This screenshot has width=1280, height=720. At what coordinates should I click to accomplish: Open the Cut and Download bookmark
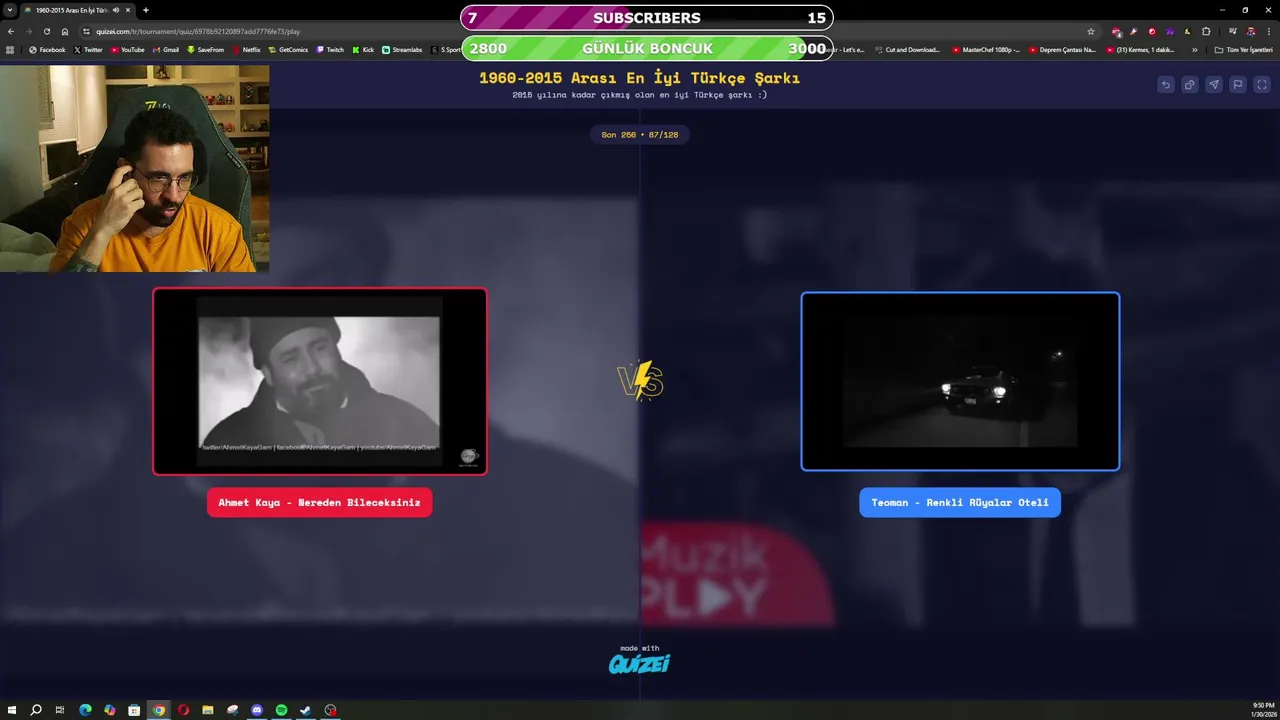tap(907, 49)
